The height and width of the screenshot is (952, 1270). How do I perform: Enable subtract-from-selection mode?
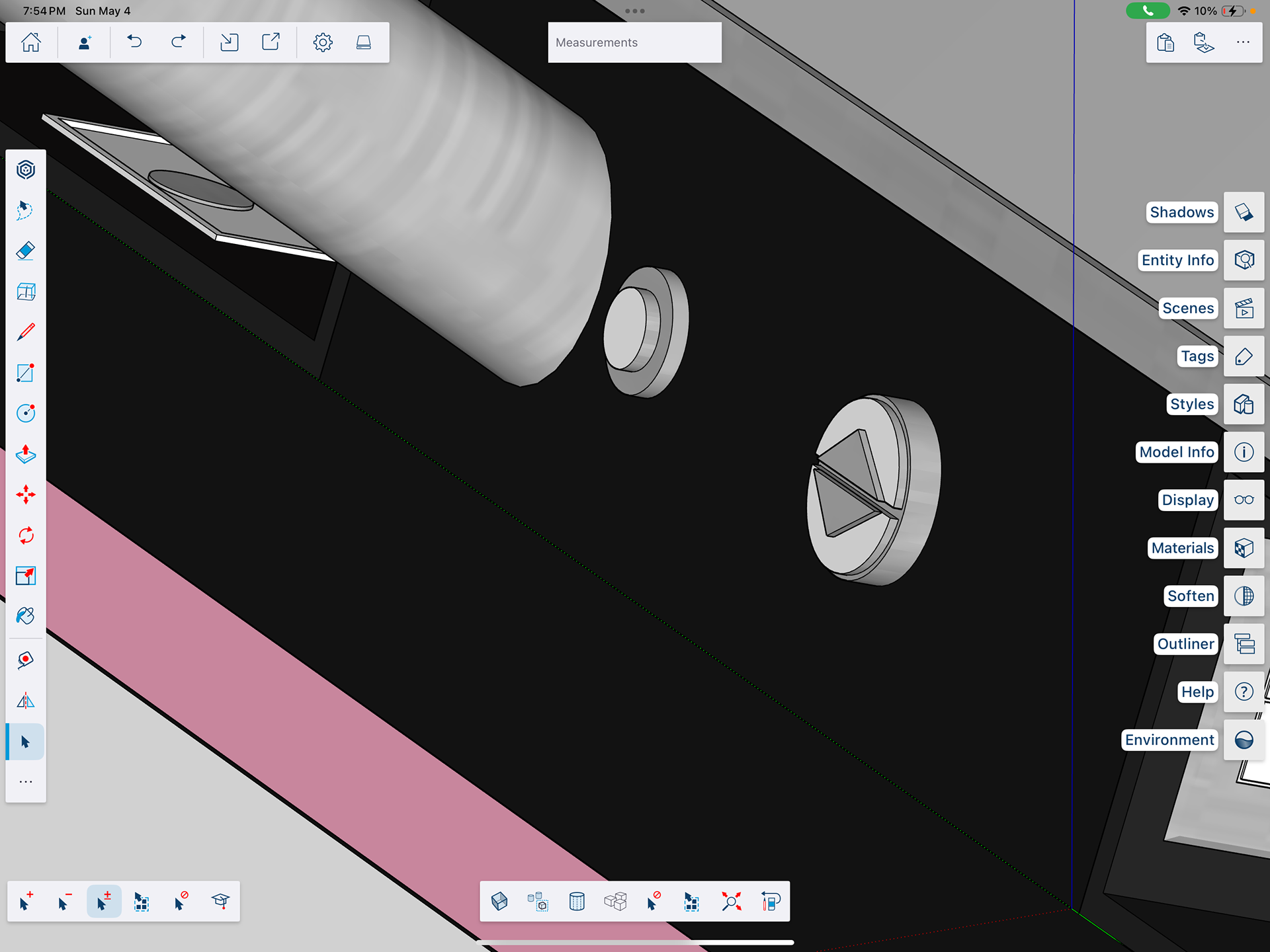coord(64,902)
